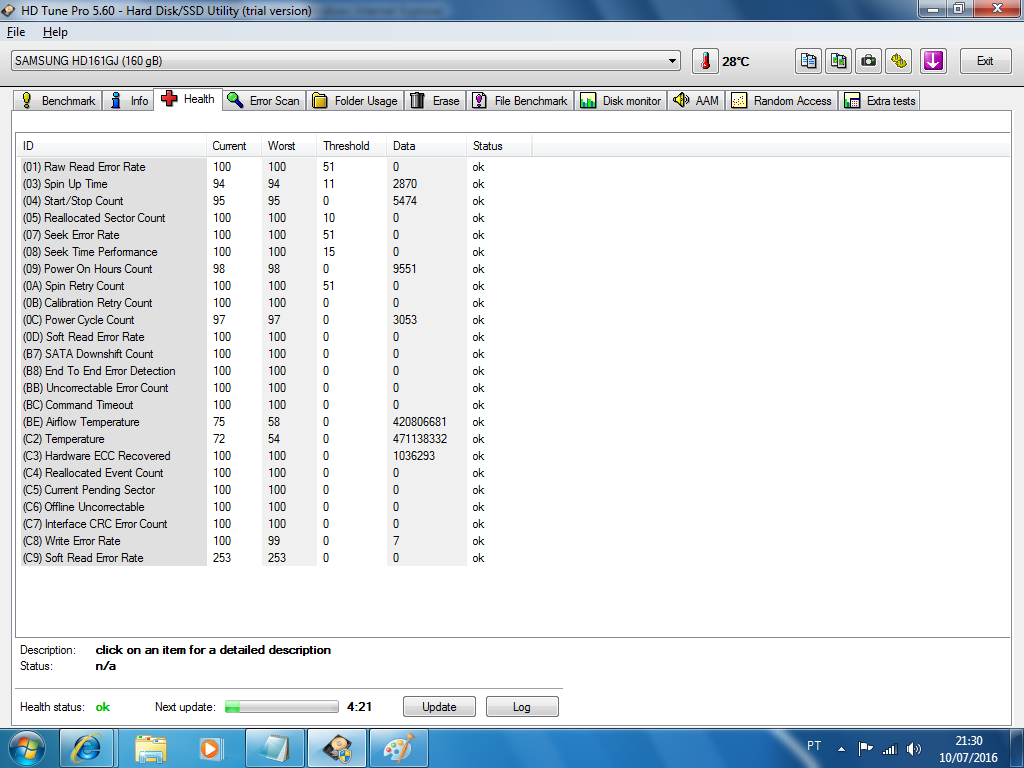Screen dimensions: 1024x768
Task: Open the network signal tray icon
Action: [x=889, y=749]
